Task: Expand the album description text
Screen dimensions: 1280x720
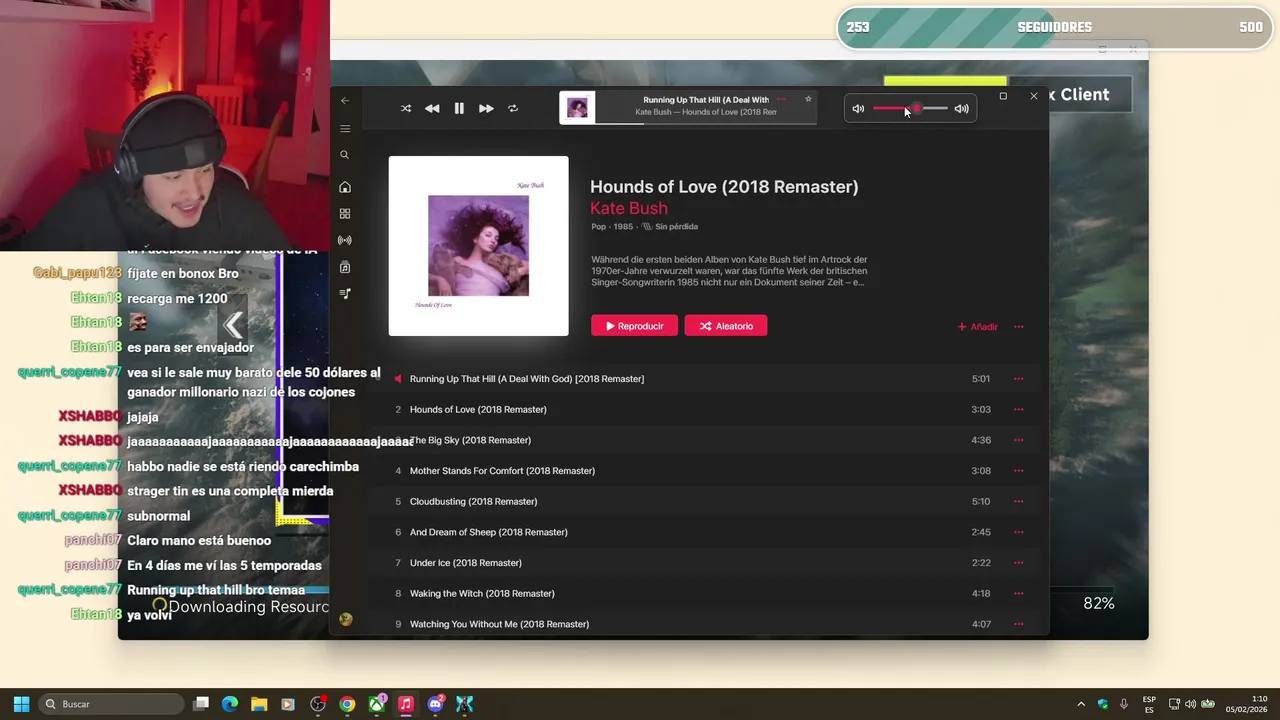Action: point(729,270)
